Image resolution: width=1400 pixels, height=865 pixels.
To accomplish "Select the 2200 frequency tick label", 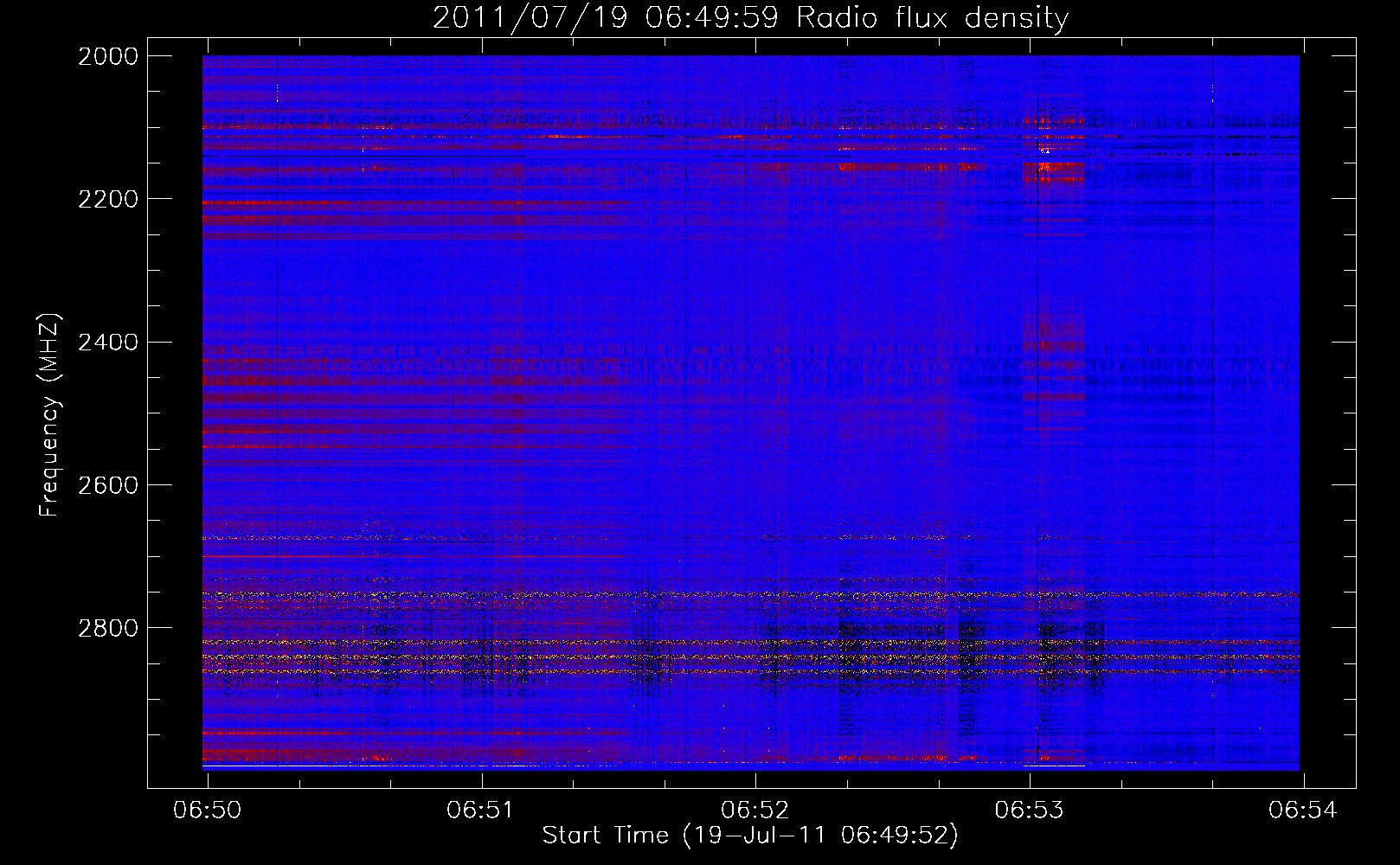I will (108, 199).
